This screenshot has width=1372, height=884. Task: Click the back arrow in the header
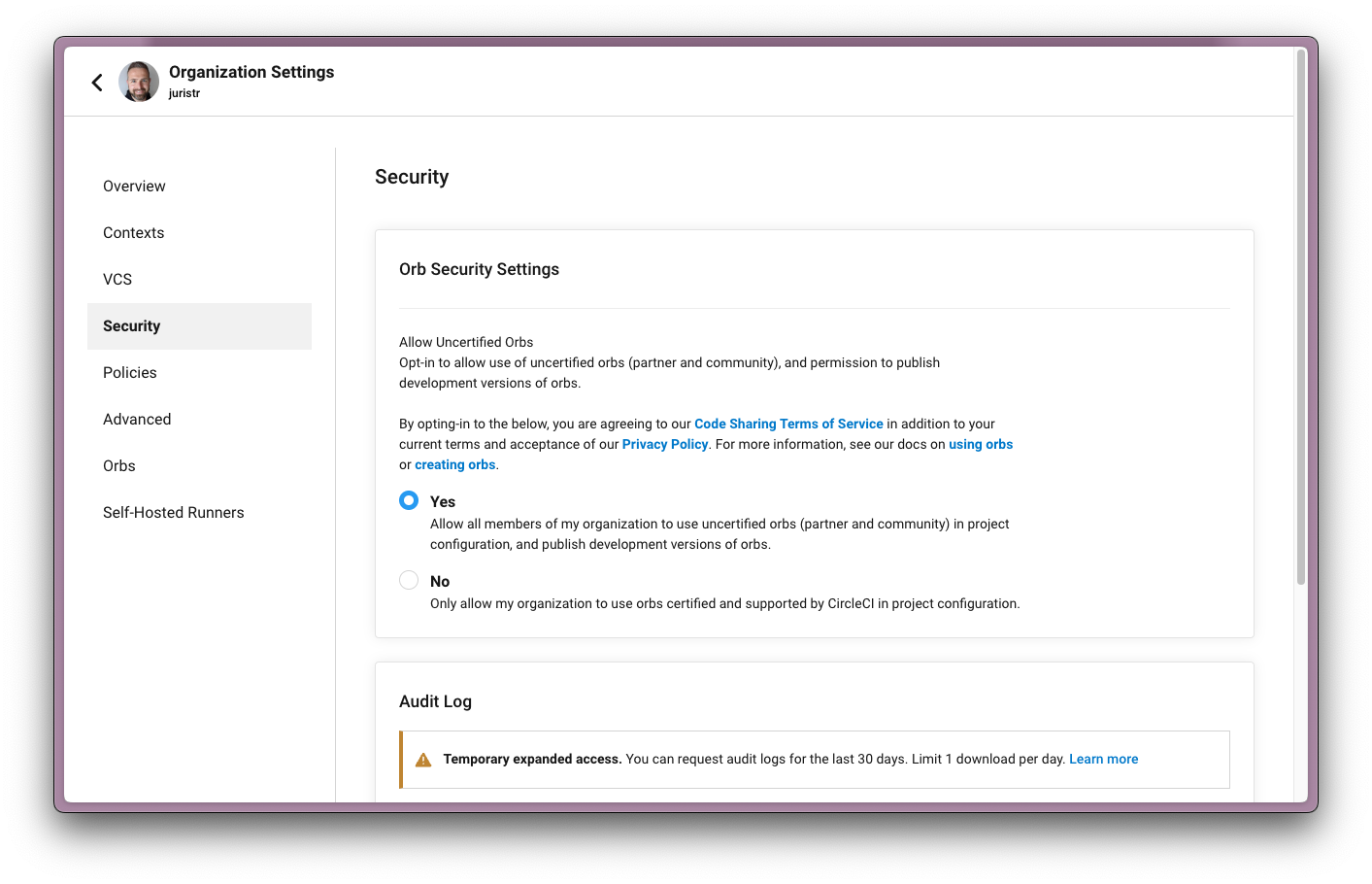pyautogui.click(x=97, y=82)
